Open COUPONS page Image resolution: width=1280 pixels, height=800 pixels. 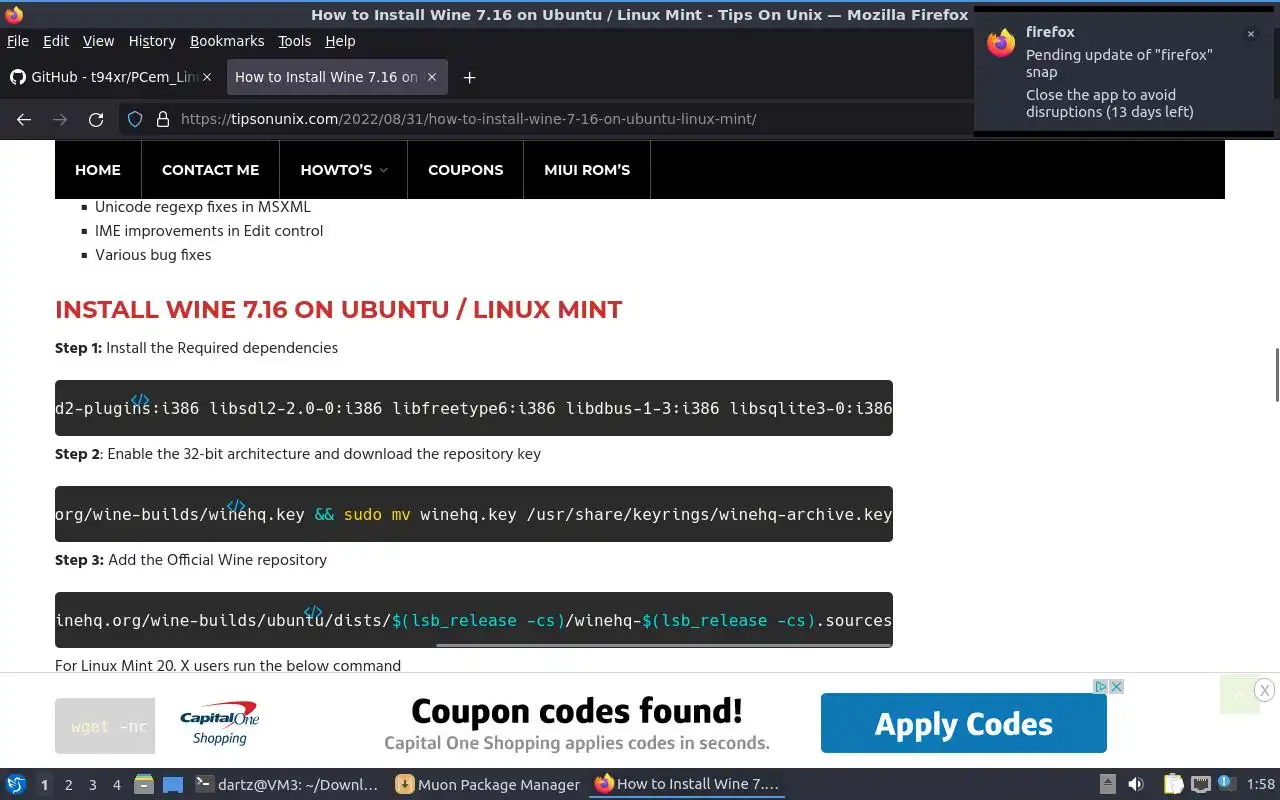(x=465, y=170)
